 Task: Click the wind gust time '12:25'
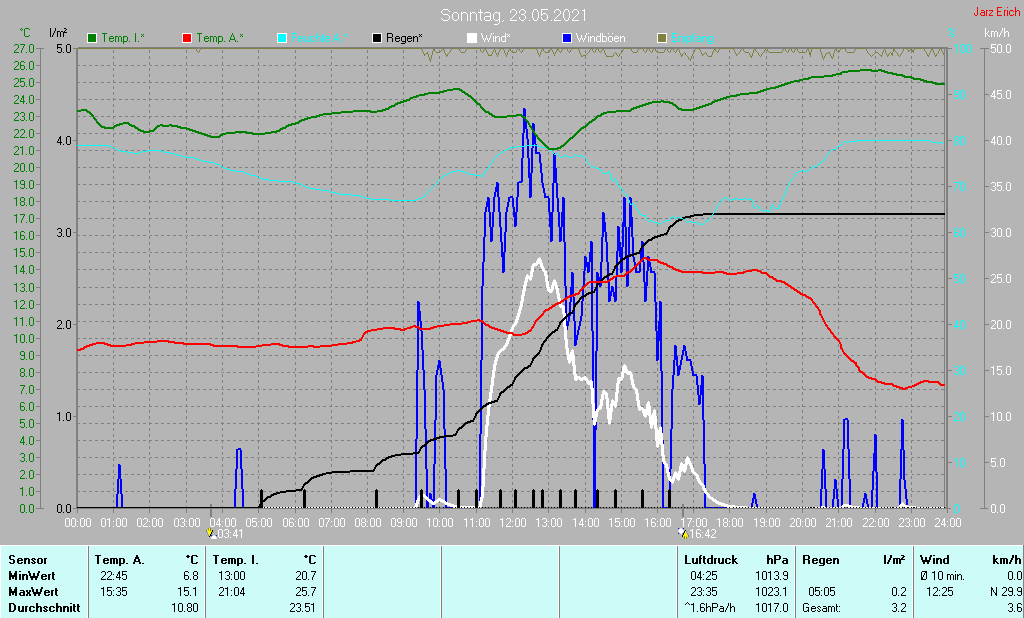[940, 591]
